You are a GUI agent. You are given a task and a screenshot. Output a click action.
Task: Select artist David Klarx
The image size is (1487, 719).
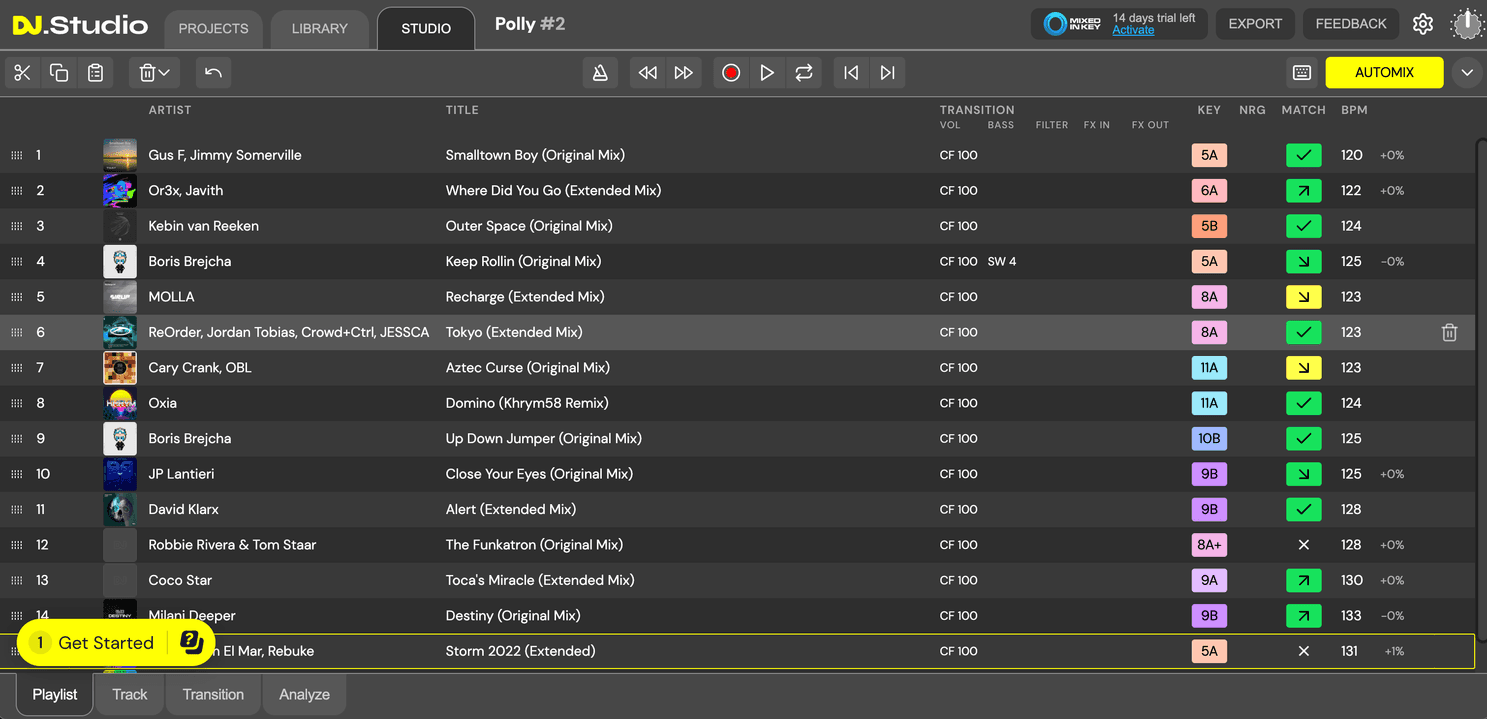coord(183,510)
